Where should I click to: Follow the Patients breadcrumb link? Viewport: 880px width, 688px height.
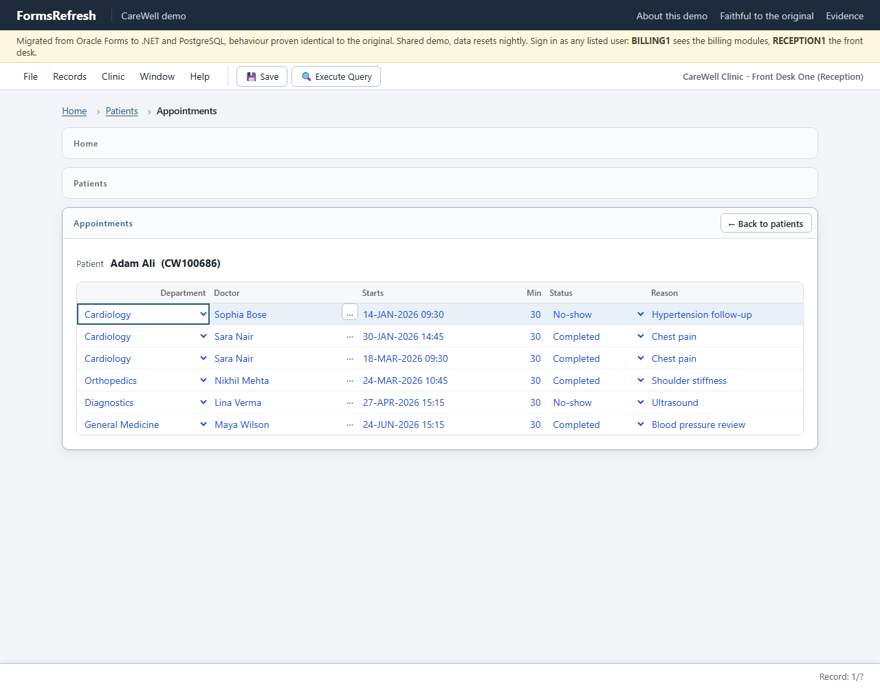point(122,111)
